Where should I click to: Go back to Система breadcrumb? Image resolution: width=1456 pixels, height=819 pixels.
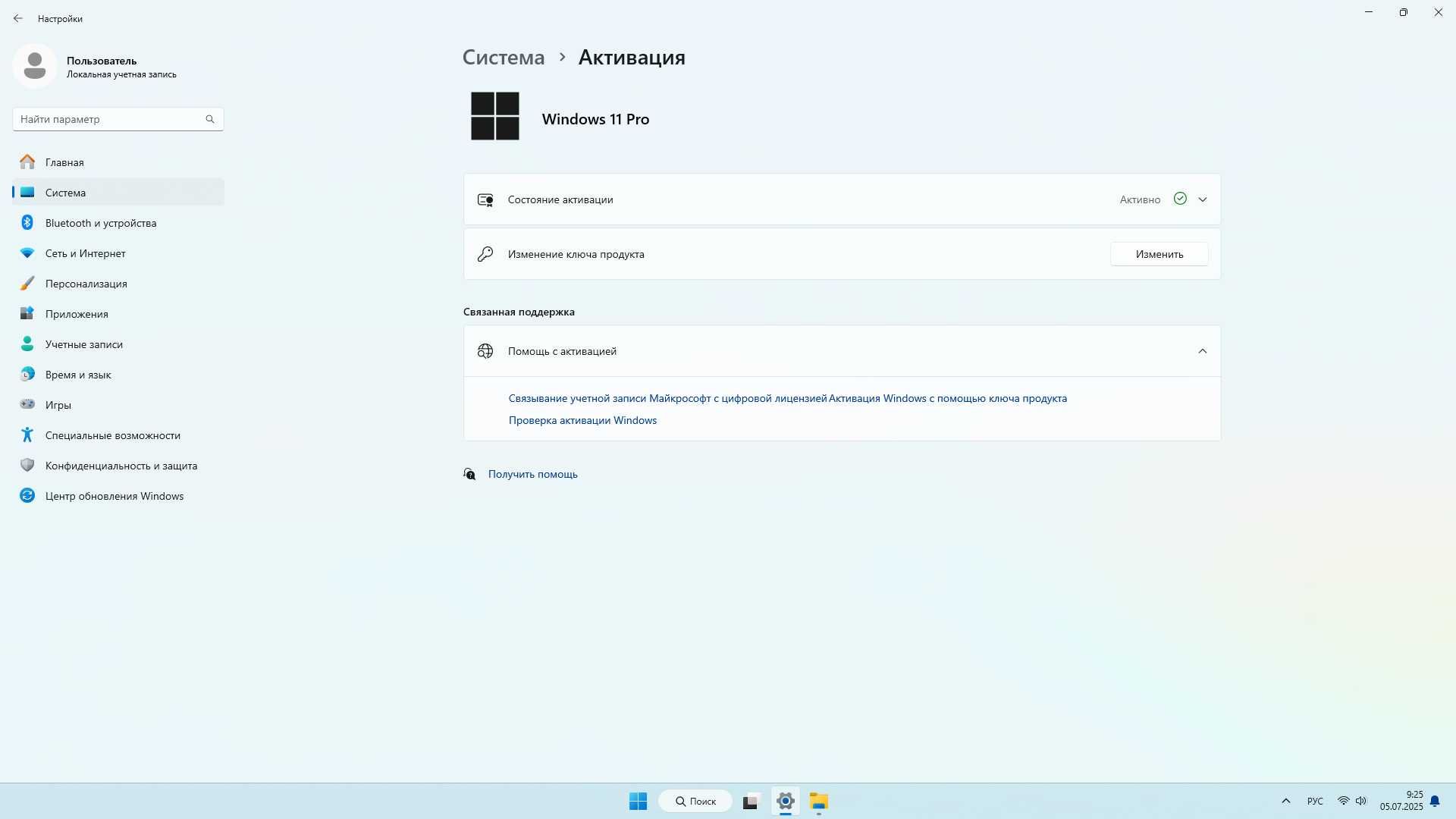(504, 57)
